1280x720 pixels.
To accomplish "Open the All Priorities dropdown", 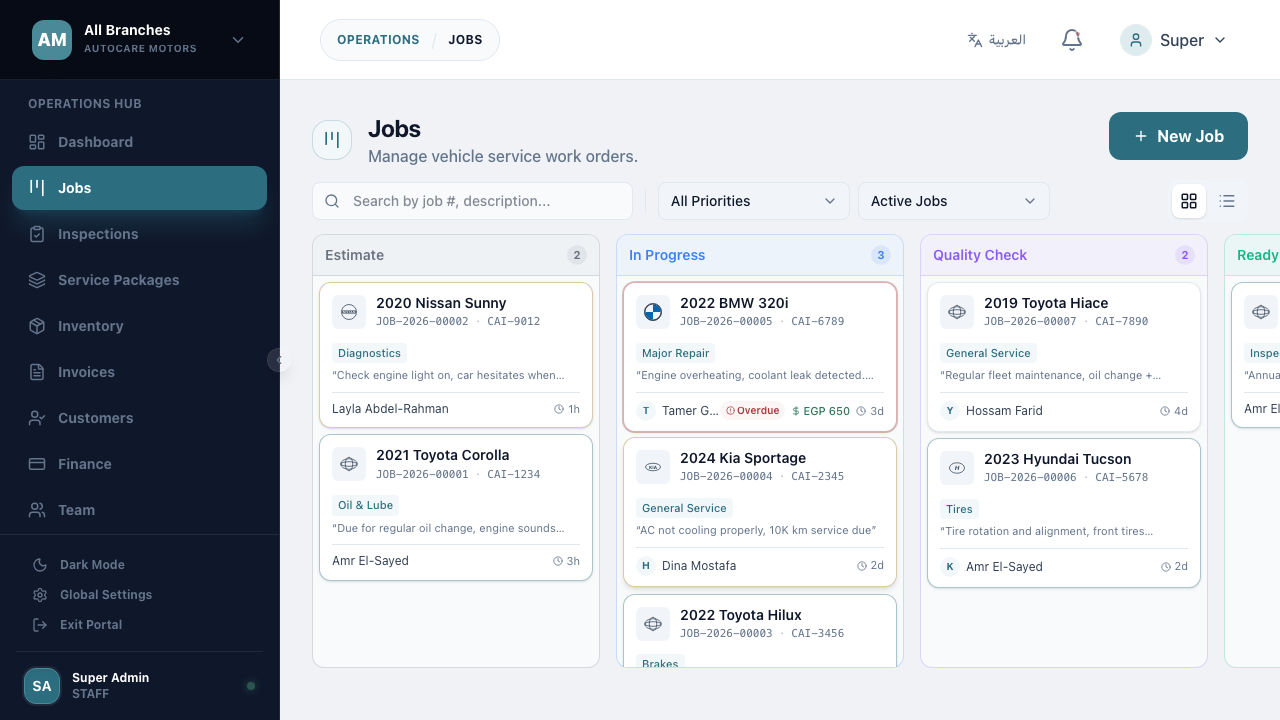I will pos(754,201).
